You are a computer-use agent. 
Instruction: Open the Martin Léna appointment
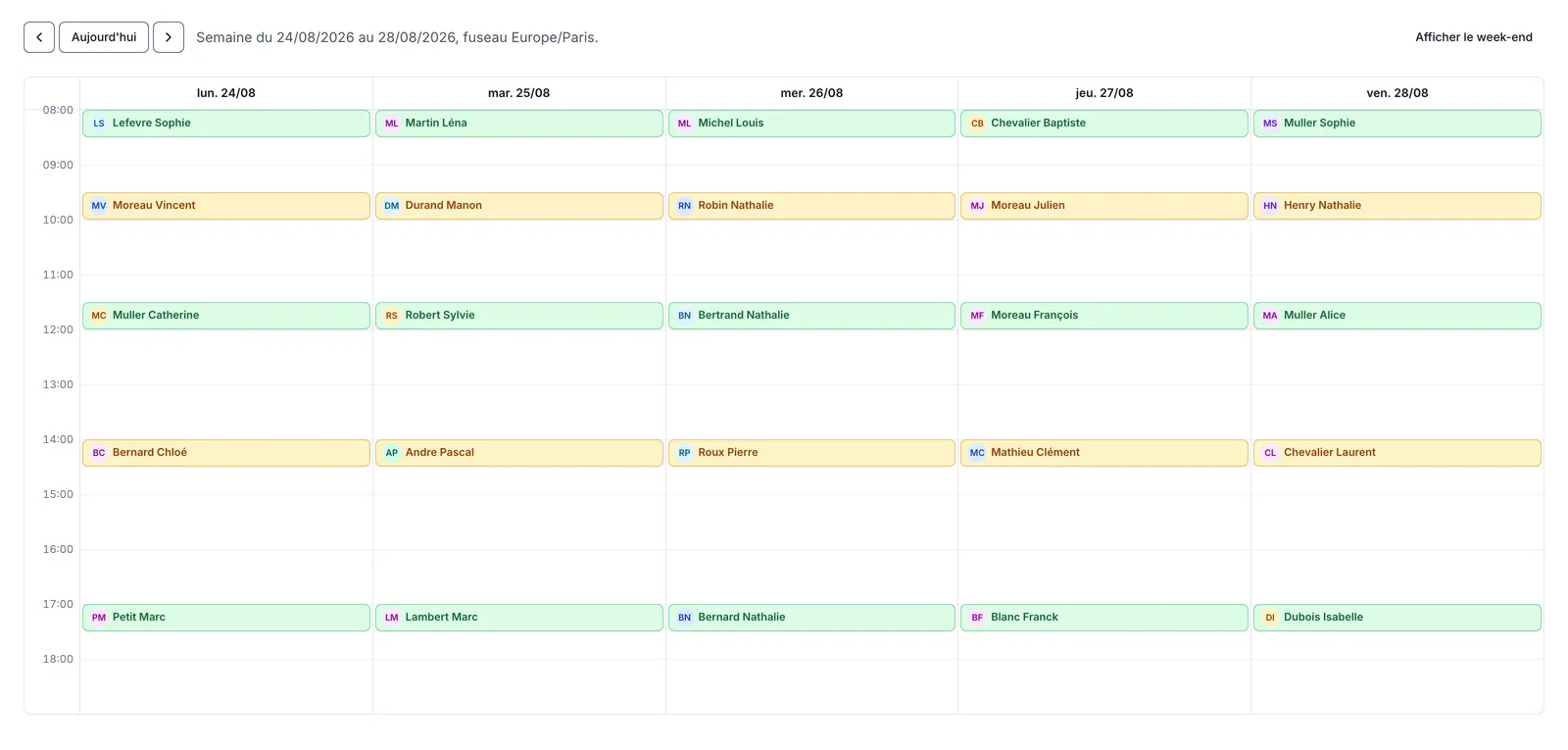pyautogui.click(x=519, y=124)
